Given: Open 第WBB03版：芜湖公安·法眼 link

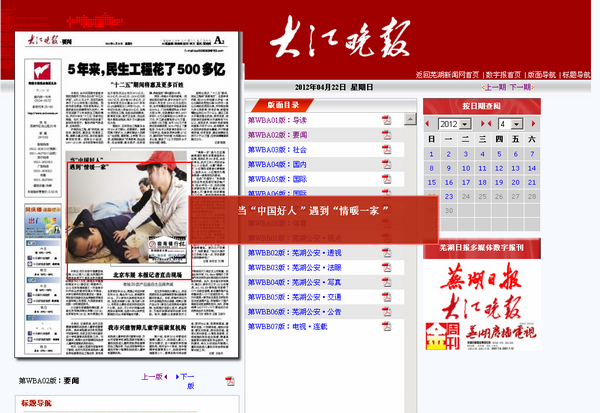Looking at the screenshot, I should [x=294, y=267].
